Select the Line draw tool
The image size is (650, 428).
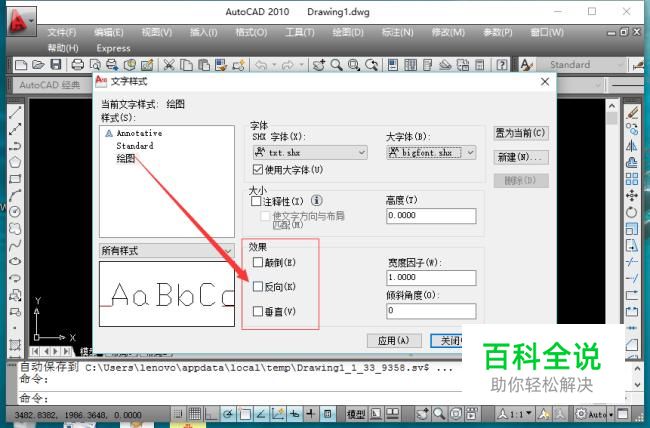pyautogui.click(x=15, y=112)
